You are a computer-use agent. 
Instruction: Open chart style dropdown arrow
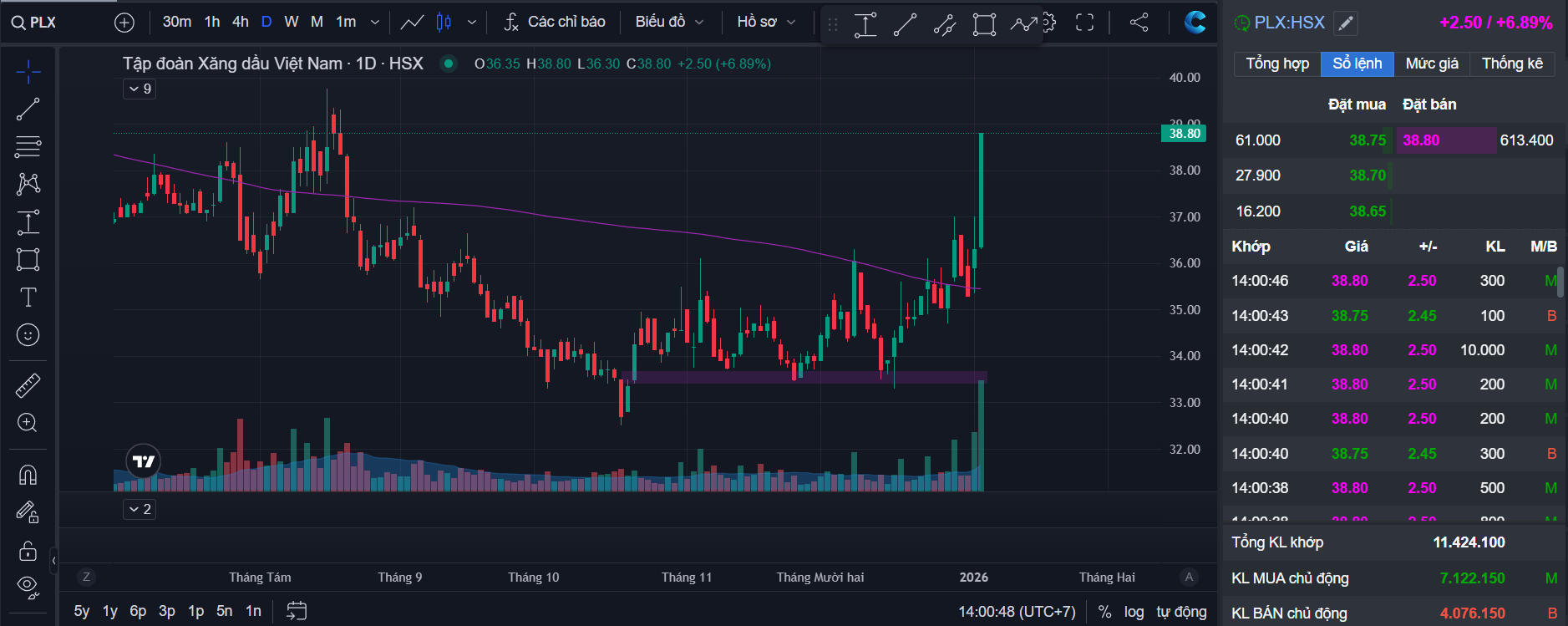[472, 23]
